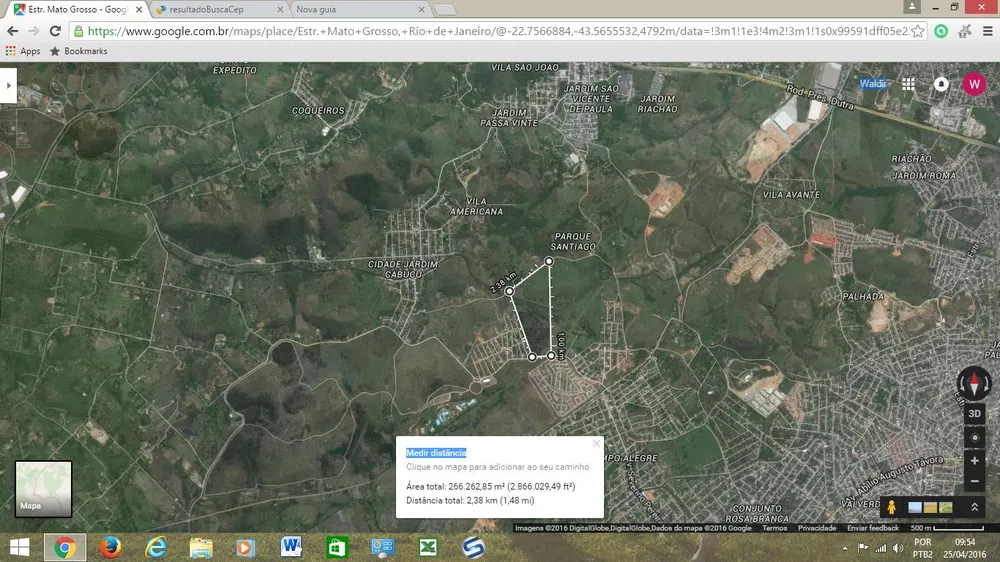1000x562 pixels.
Task: Close the Medir distância box
Action: pyautogui.click(x=596, y=443)
